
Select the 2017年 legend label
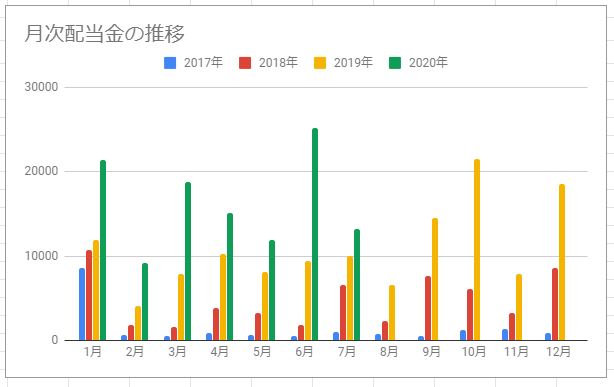point(203,63)
